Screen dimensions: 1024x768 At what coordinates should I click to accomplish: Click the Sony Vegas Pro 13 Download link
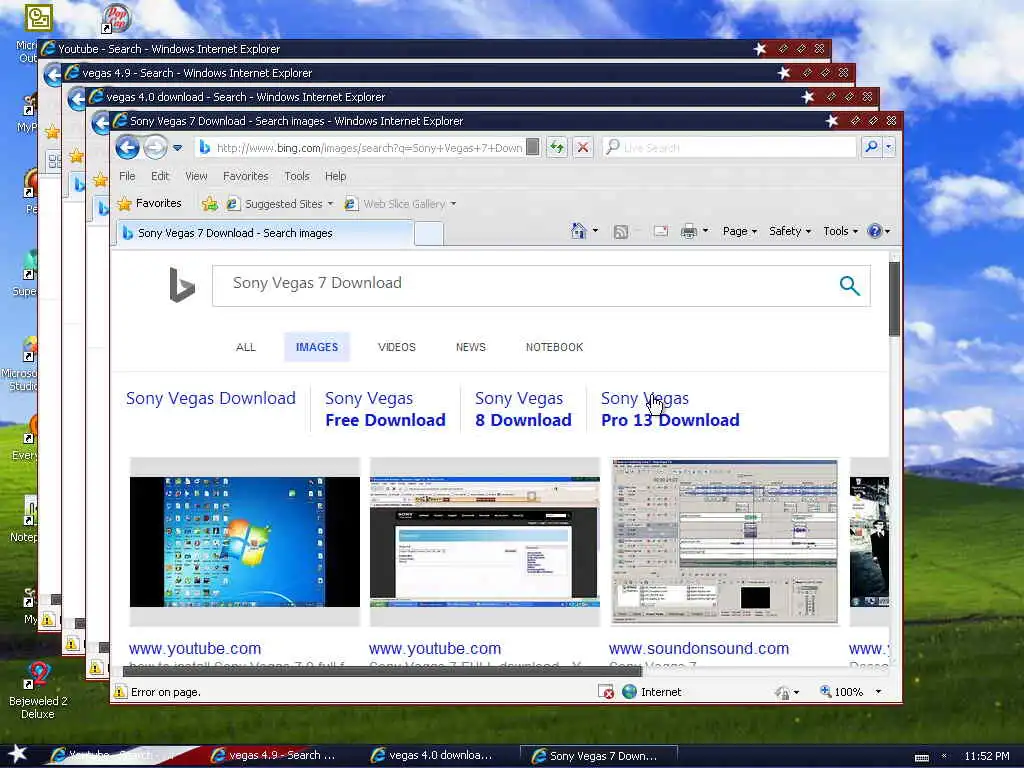tap(670, 409)
